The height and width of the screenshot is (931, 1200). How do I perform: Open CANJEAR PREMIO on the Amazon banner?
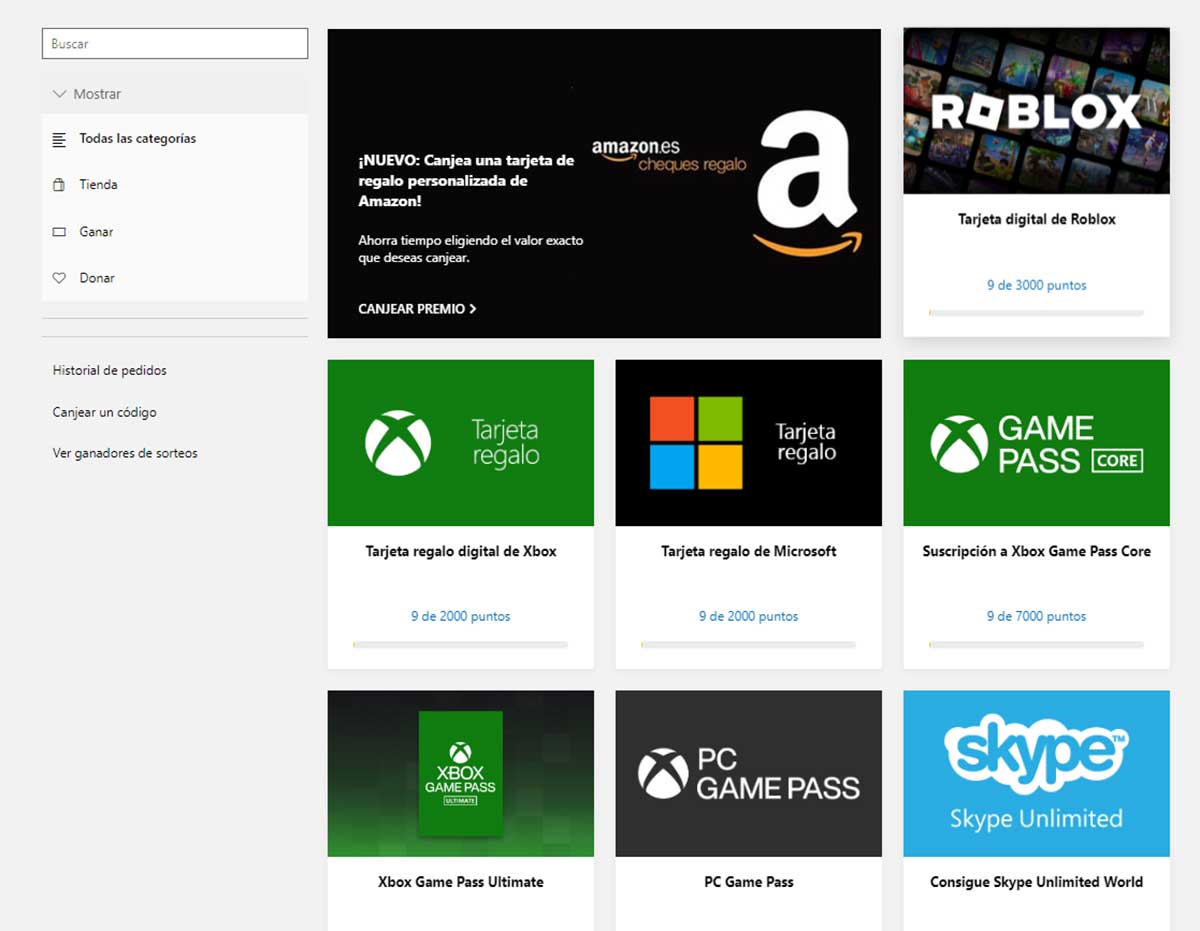pos(417,309)
